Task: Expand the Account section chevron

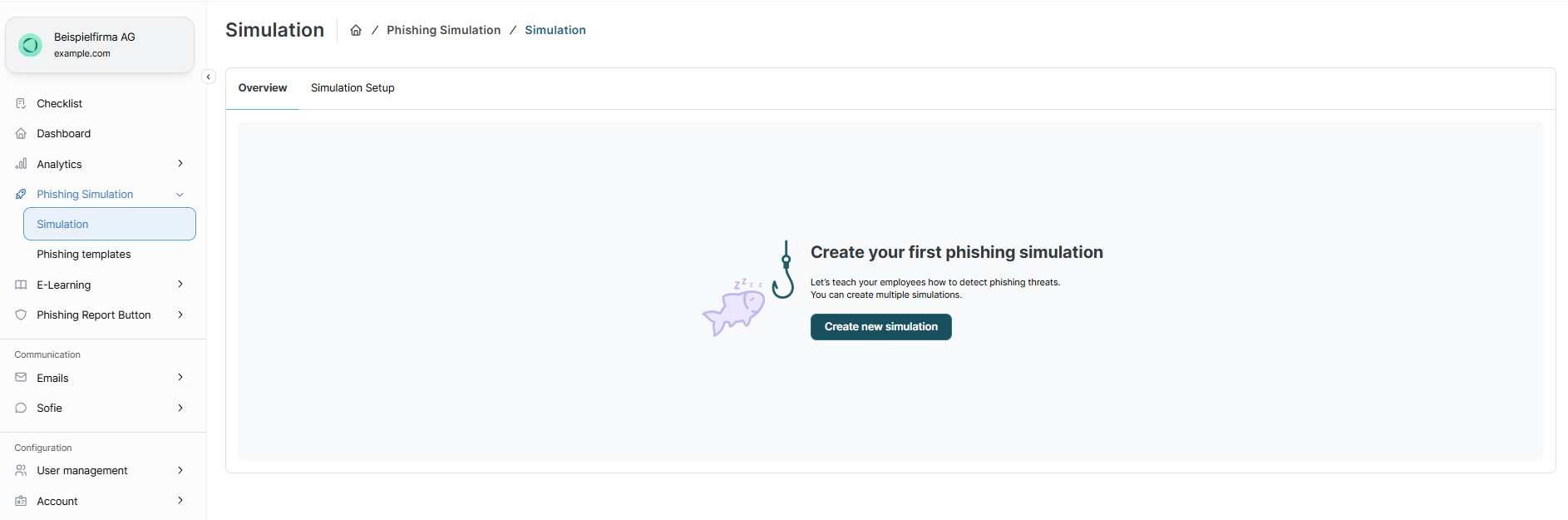Action: click(x=180, y=500)
